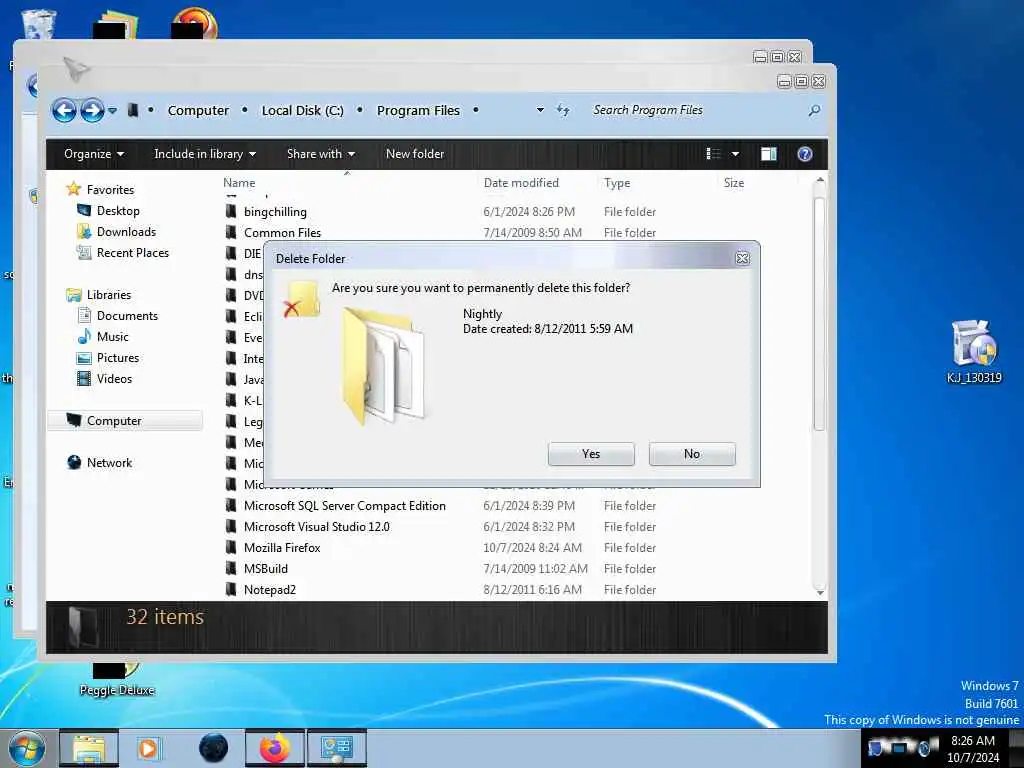Viewport: 1024px width, 768px height.
Task: Click the dark globe taskbar icon
Action: point(214,748)
